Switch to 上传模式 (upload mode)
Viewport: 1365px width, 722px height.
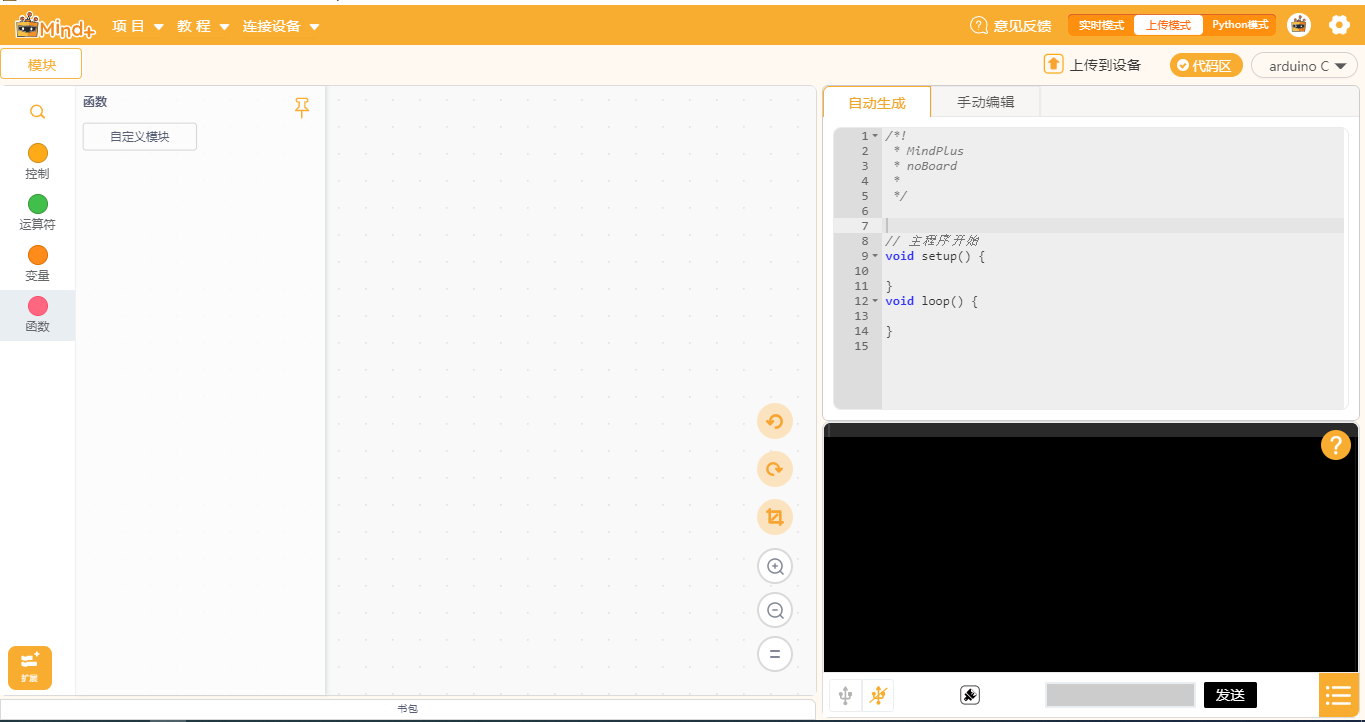tap(1168, 25)
